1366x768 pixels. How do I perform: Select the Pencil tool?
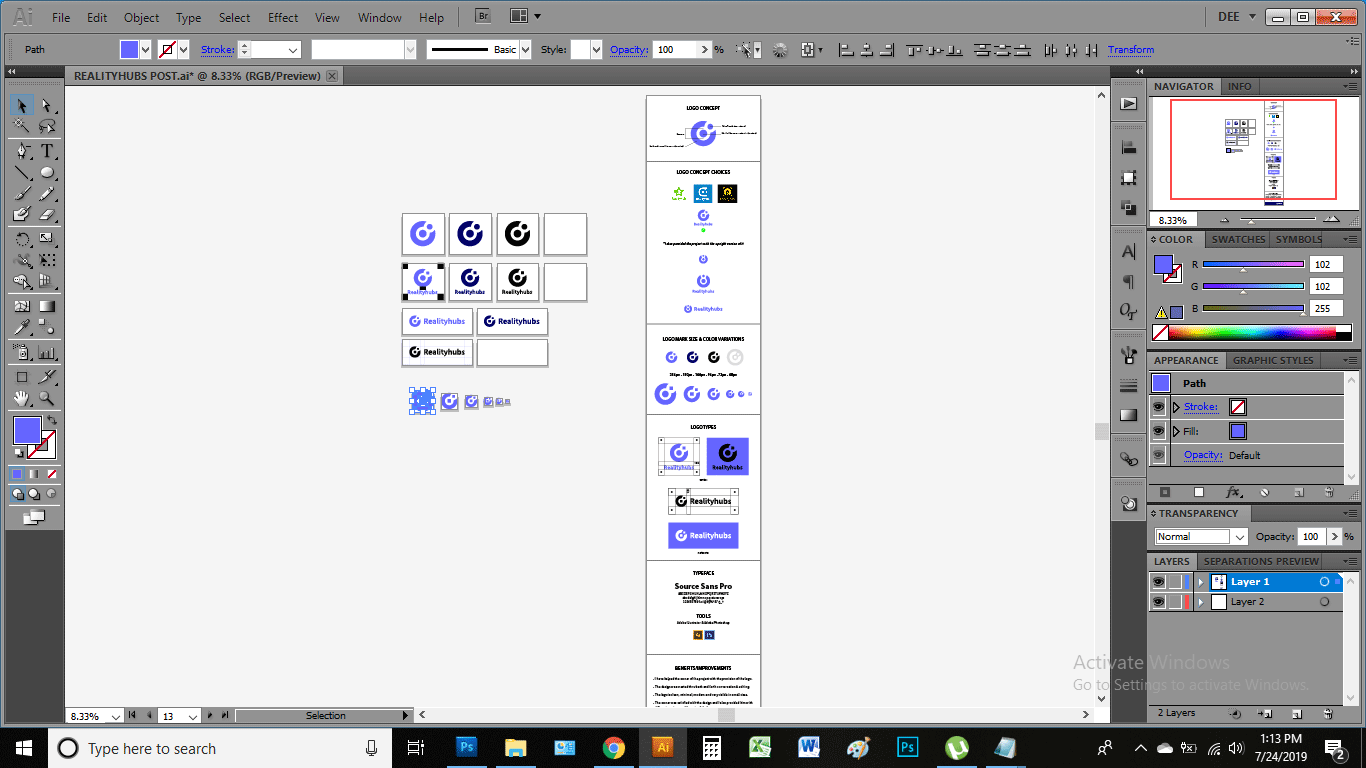tap(47, 193)
